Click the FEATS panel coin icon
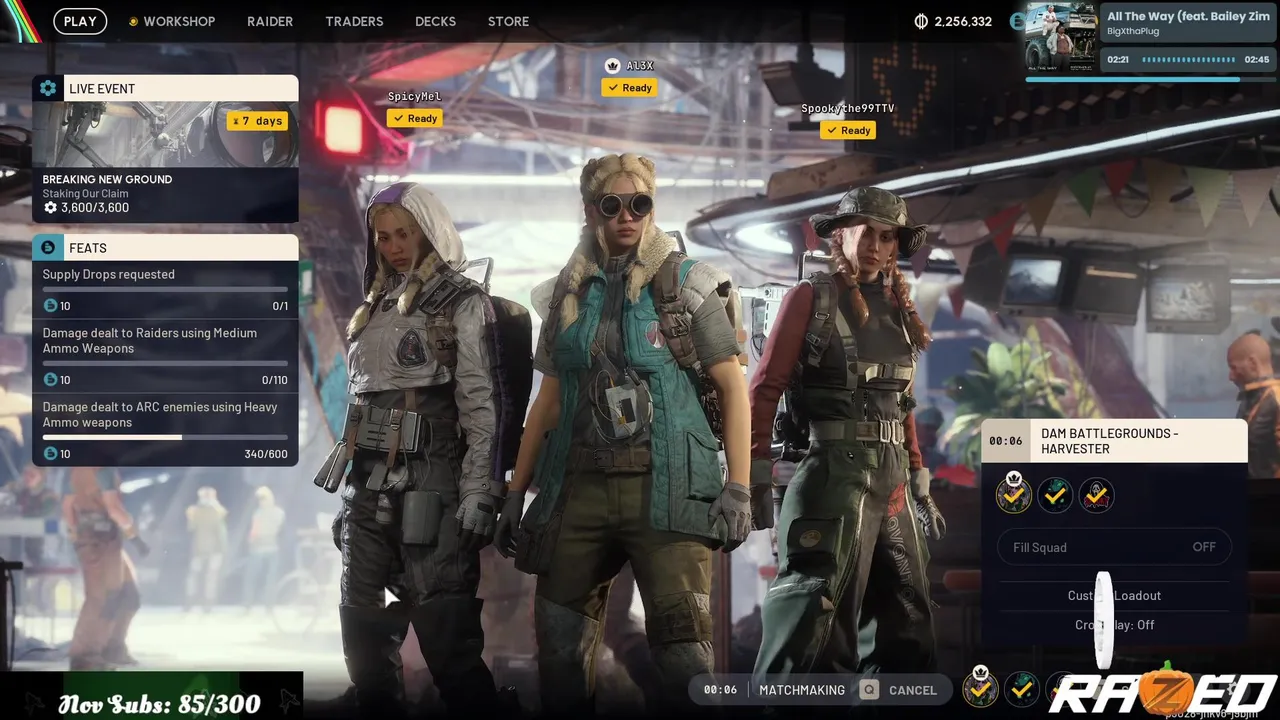The image size is (1280, 720). click(x=48, y=247)
